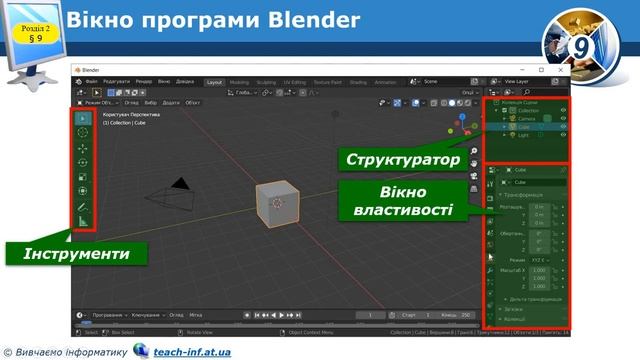
Task: Open the Edit menu
Action: 116,82
